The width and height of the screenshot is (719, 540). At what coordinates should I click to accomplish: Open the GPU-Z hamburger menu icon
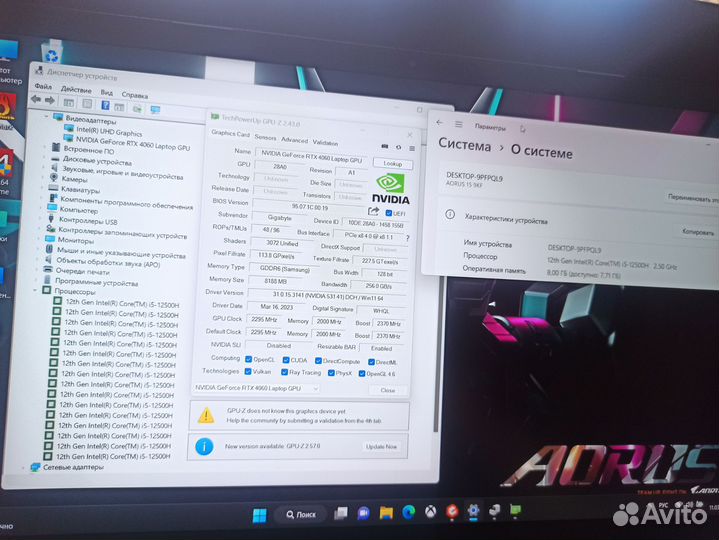pyautogui.click(x=412, y=148)
